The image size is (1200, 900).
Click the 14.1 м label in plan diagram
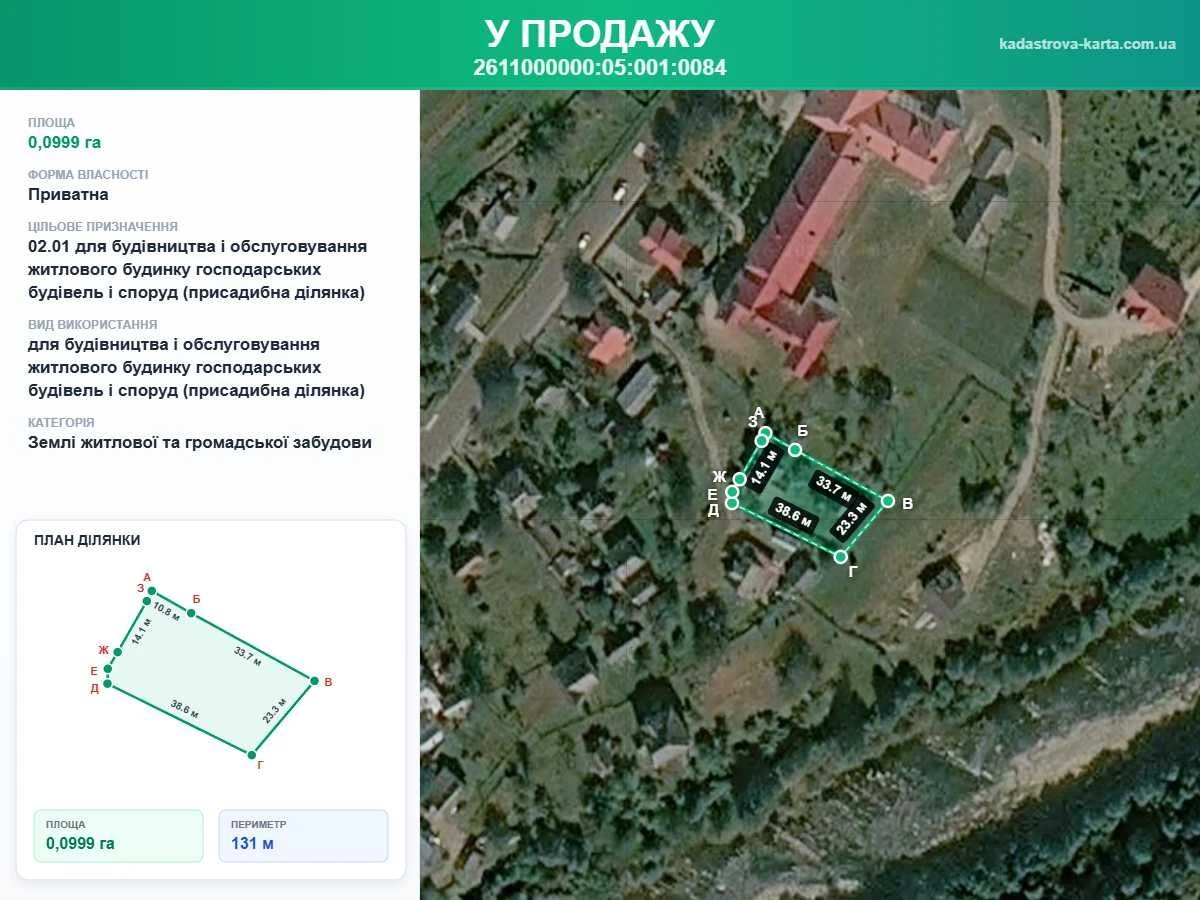pyautogui.click(x=141, y=631)
